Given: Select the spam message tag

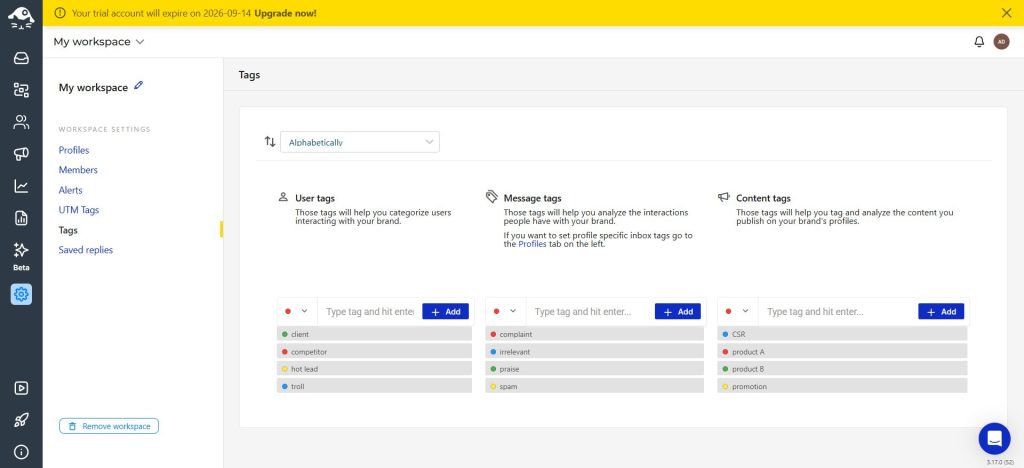Looking at the screenshot, I should pos(595,386).
